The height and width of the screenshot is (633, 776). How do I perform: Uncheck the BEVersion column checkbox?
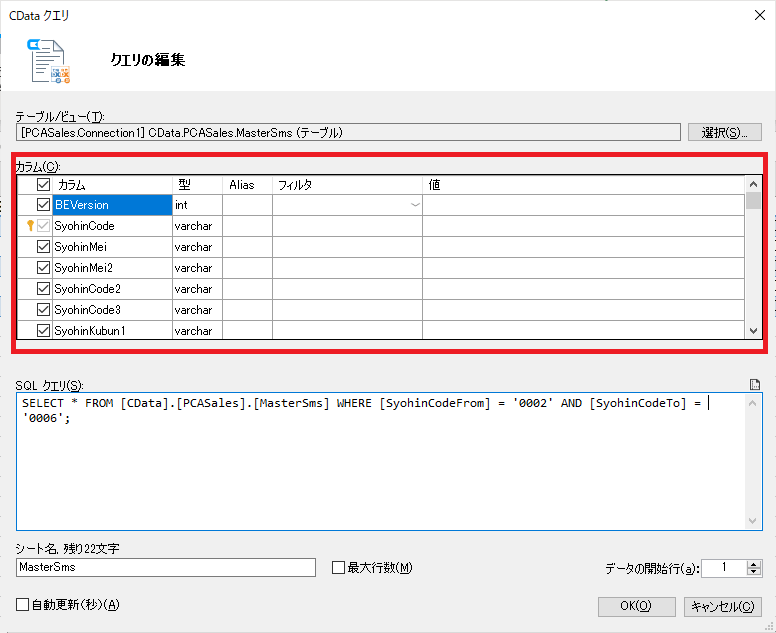pyautogui.click(x=43, y=204)
